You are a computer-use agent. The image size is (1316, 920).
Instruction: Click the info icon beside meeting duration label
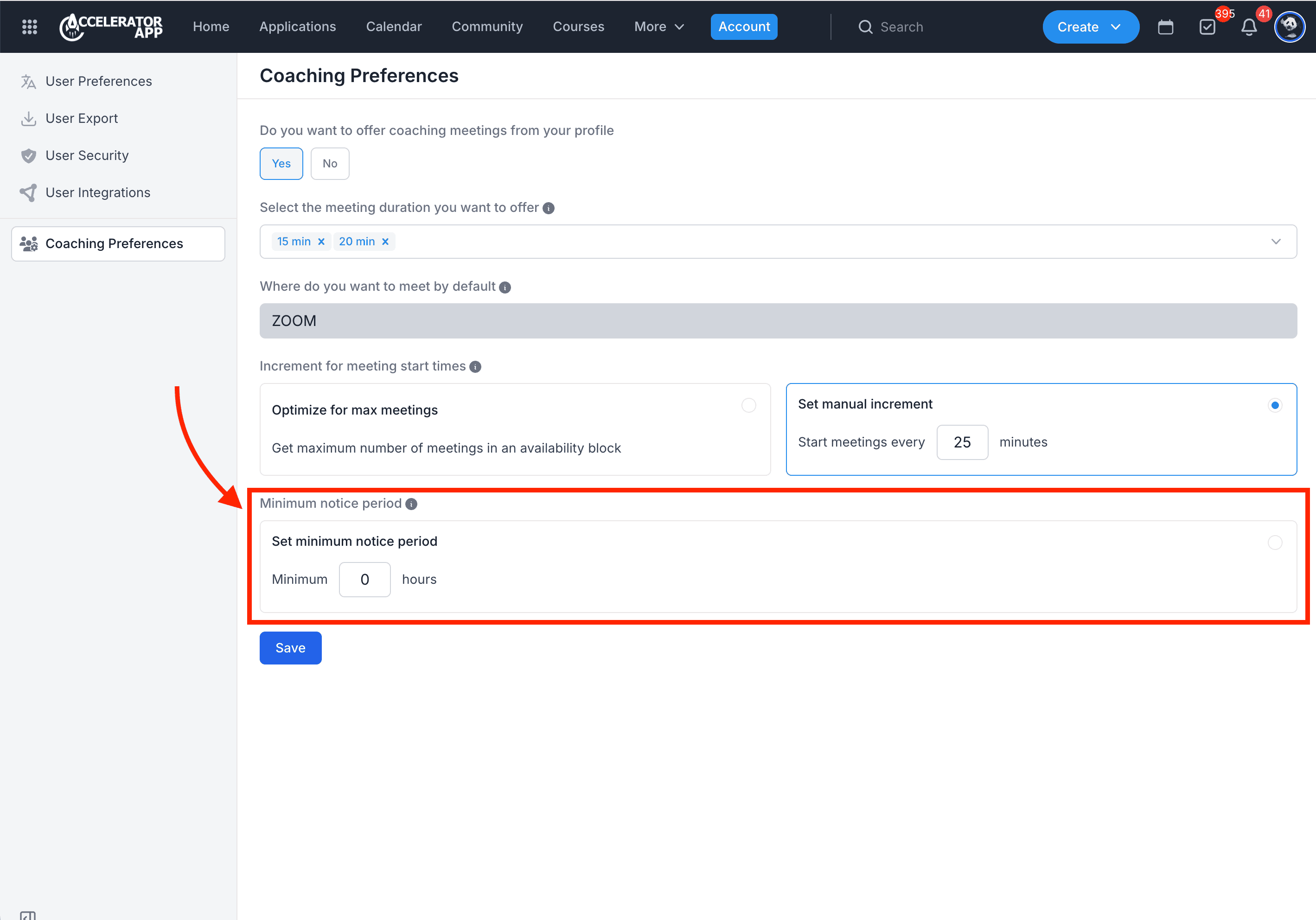pos(549,208)
